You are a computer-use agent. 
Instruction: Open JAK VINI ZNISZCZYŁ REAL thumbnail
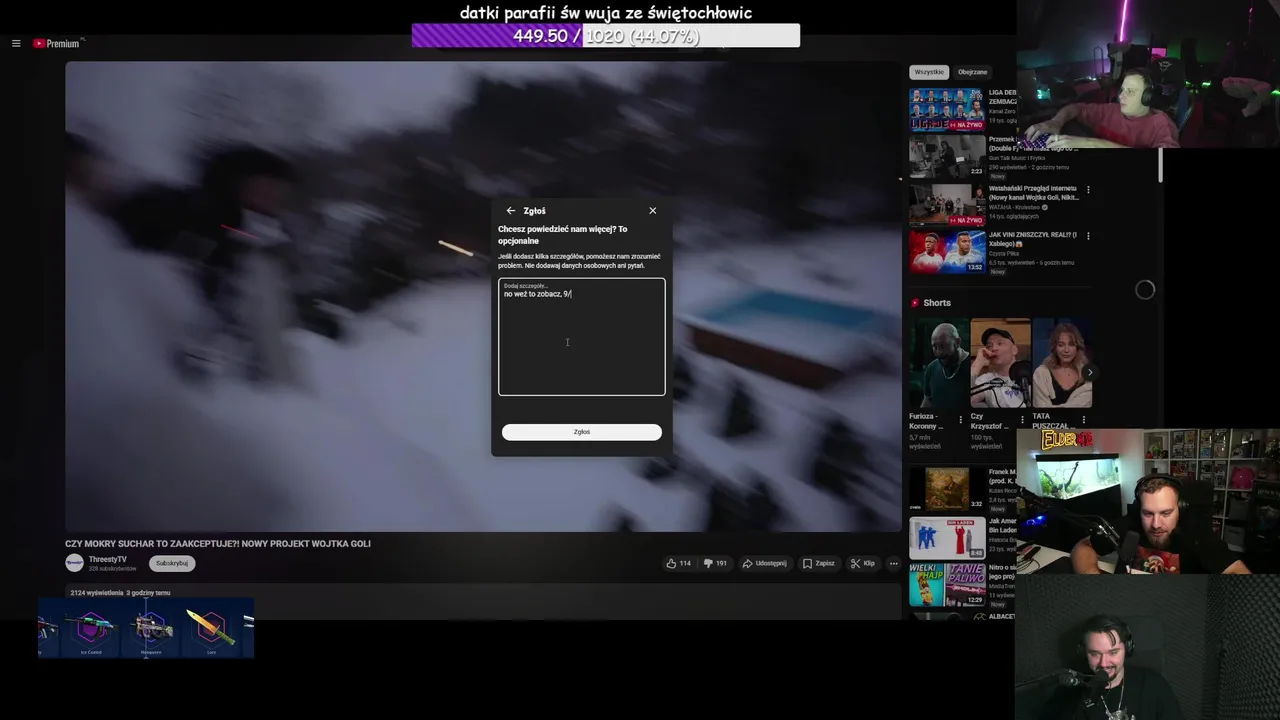(947, 252)
